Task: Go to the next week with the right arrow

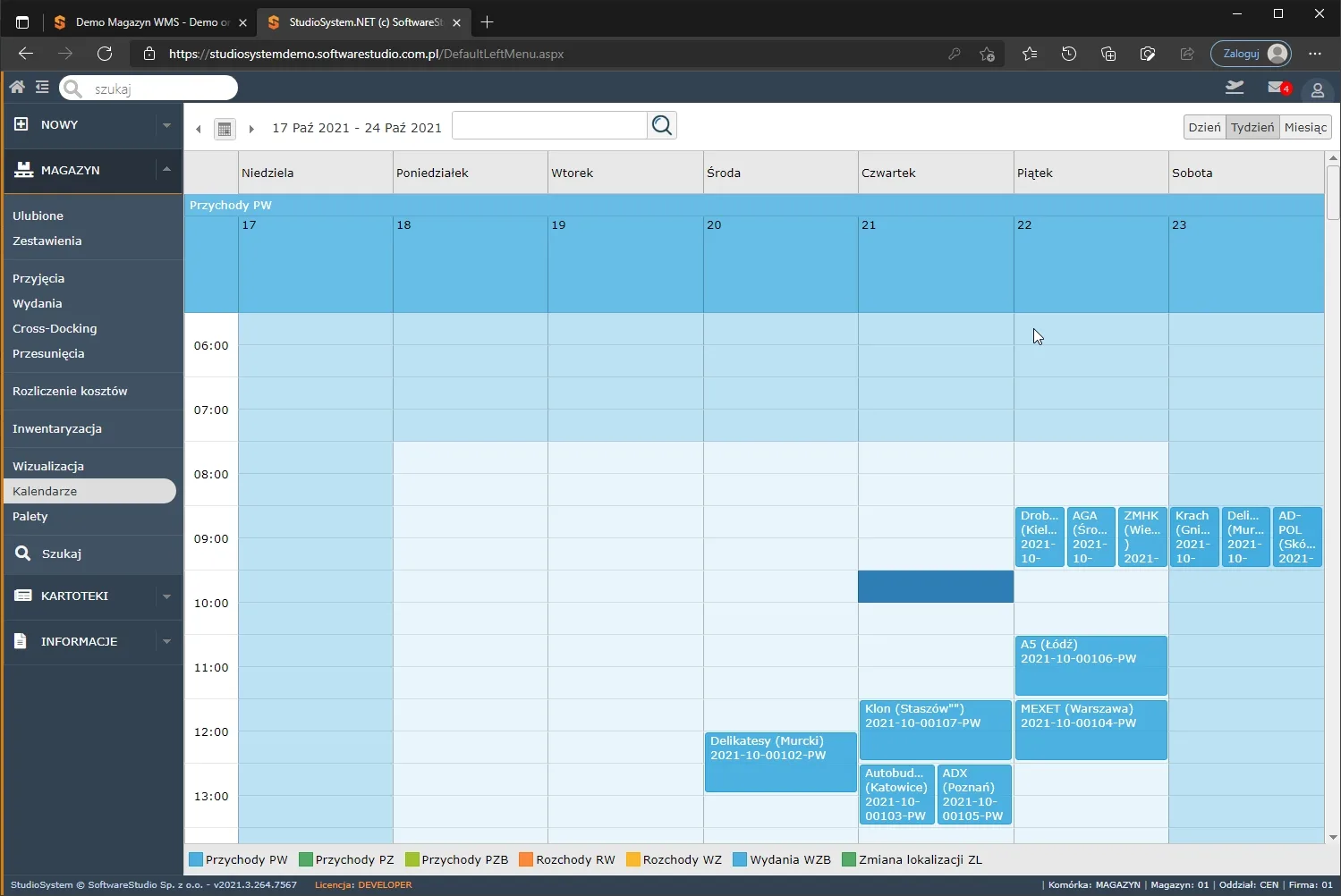Action: (251, 129)
